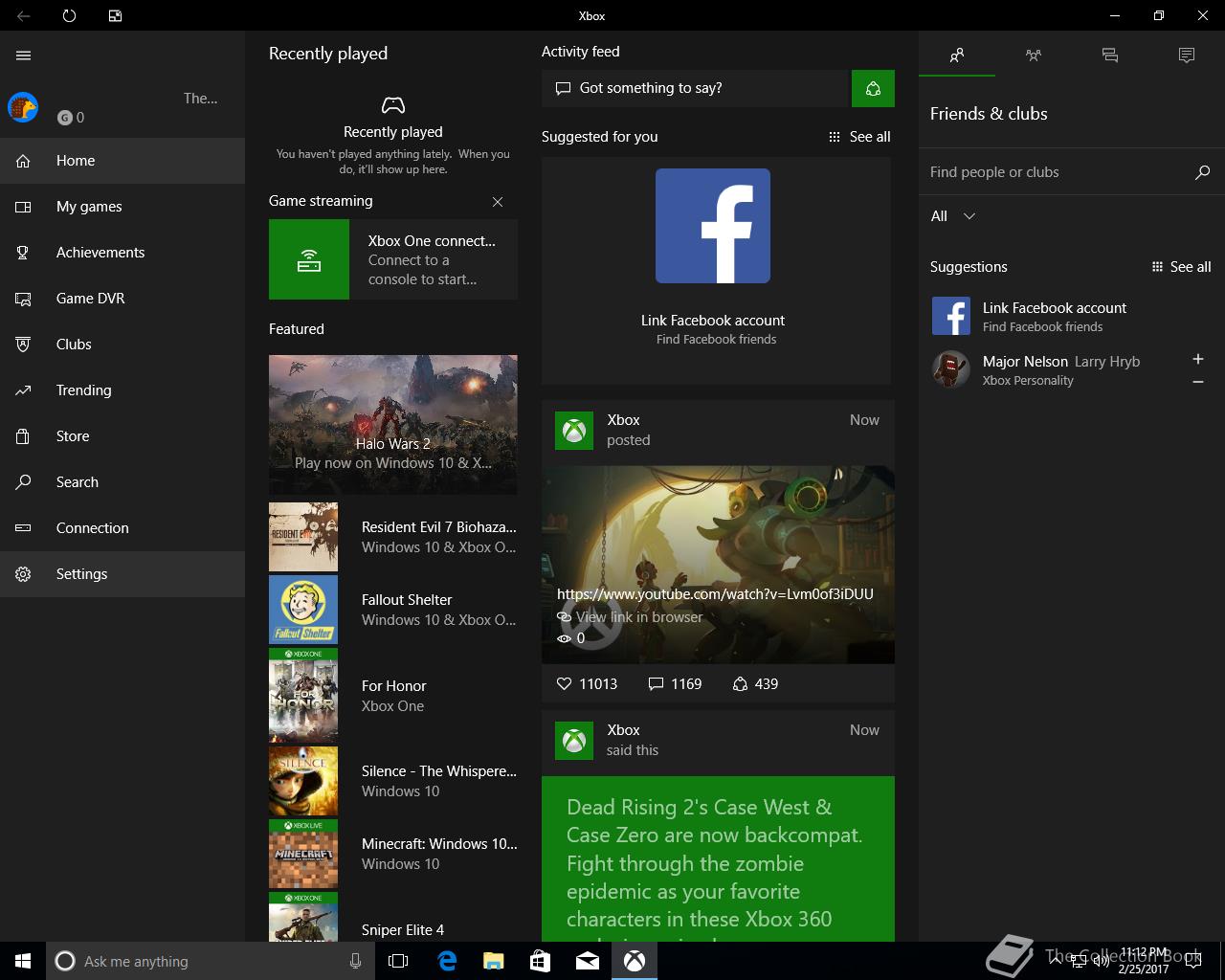Open Task View on the taskbar
Image resolution: width=1225 pixels, height=980 pixels.
(398, 961)
